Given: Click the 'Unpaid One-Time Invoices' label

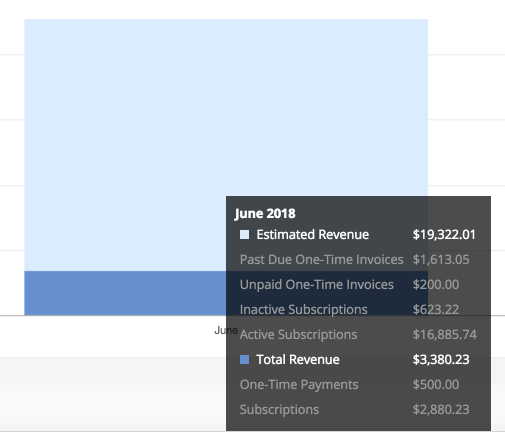Looking at the screenshot, I should (317, 285).
